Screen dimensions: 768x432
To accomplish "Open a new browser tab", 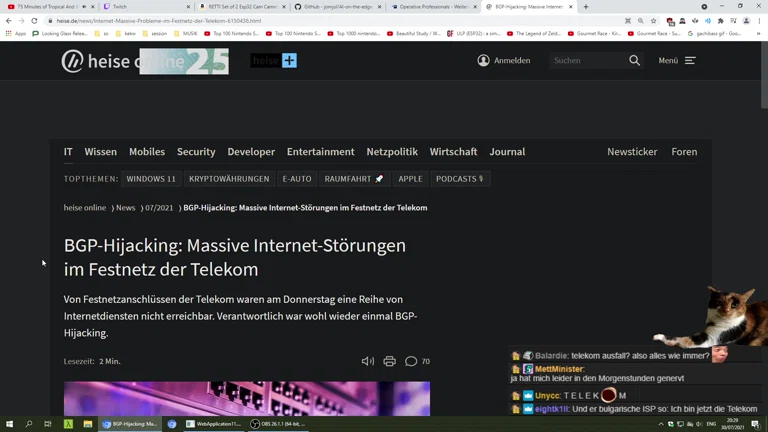I will click(586, 7).
